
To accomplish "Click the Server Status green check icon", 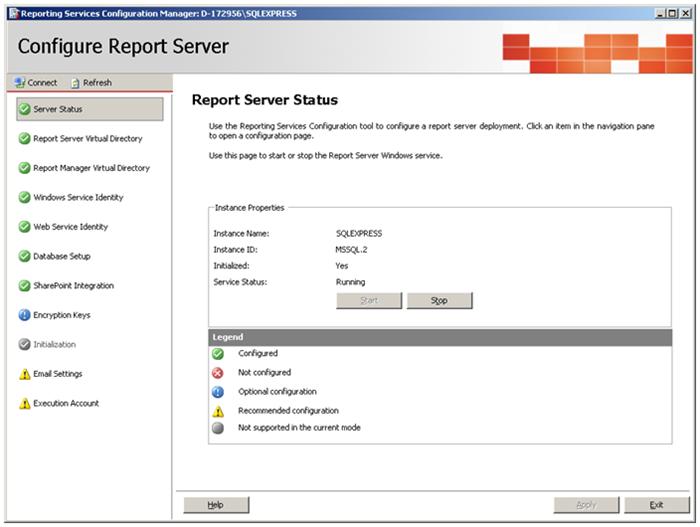I will 25,109.
